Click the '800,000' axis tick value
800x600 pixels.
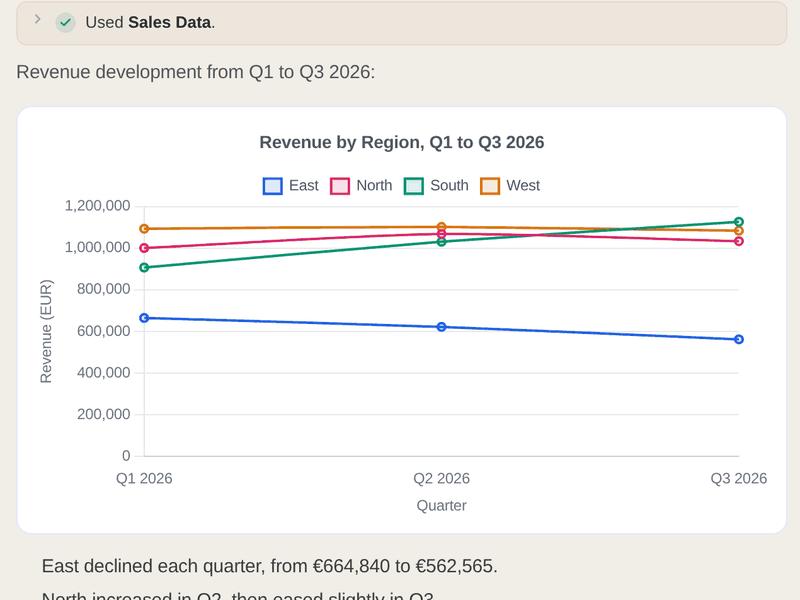104,289
